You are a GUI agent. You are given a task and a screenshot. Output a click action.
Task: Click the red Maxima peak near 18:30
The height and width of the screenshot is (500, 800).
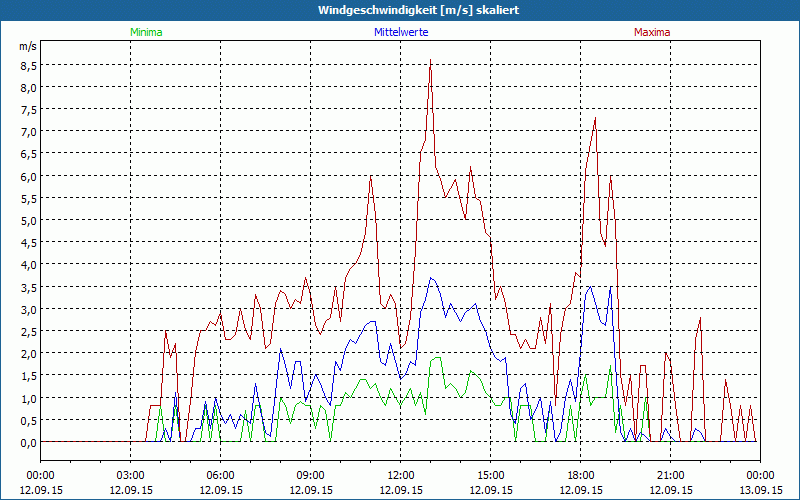click(x=595, y=118)
